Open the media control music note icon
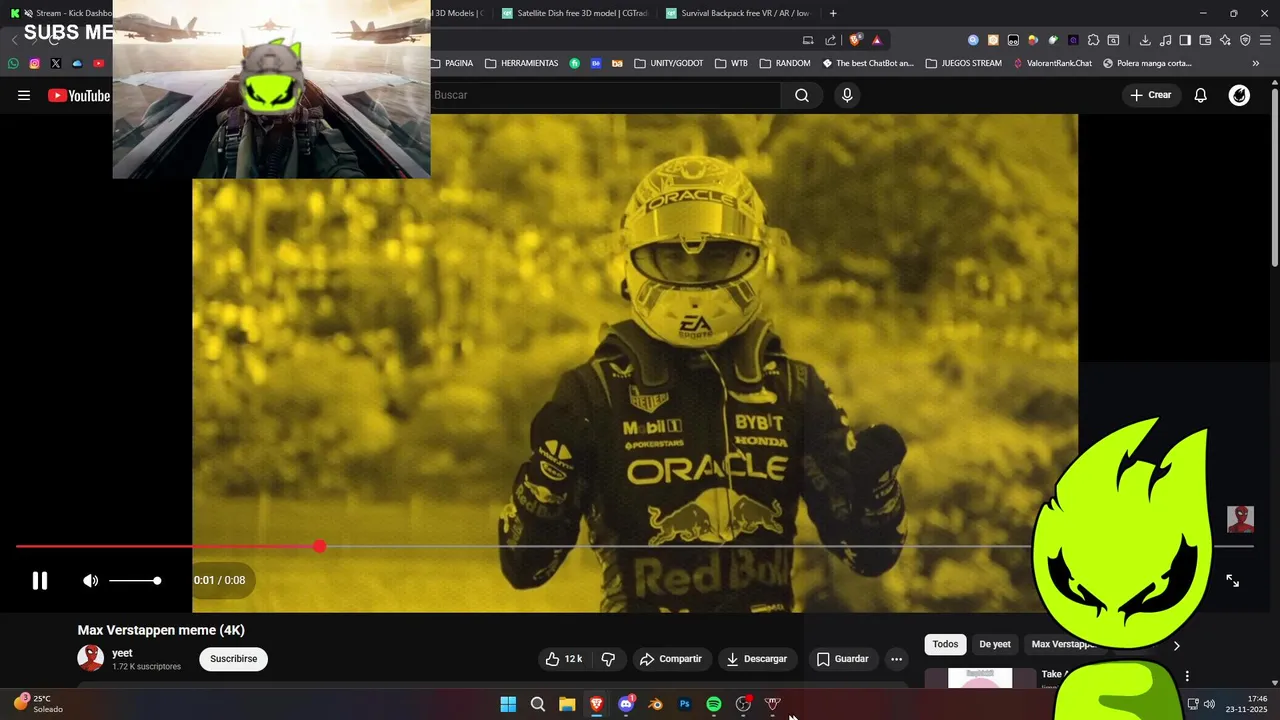1280x720 pixels. coord(1165,40)
